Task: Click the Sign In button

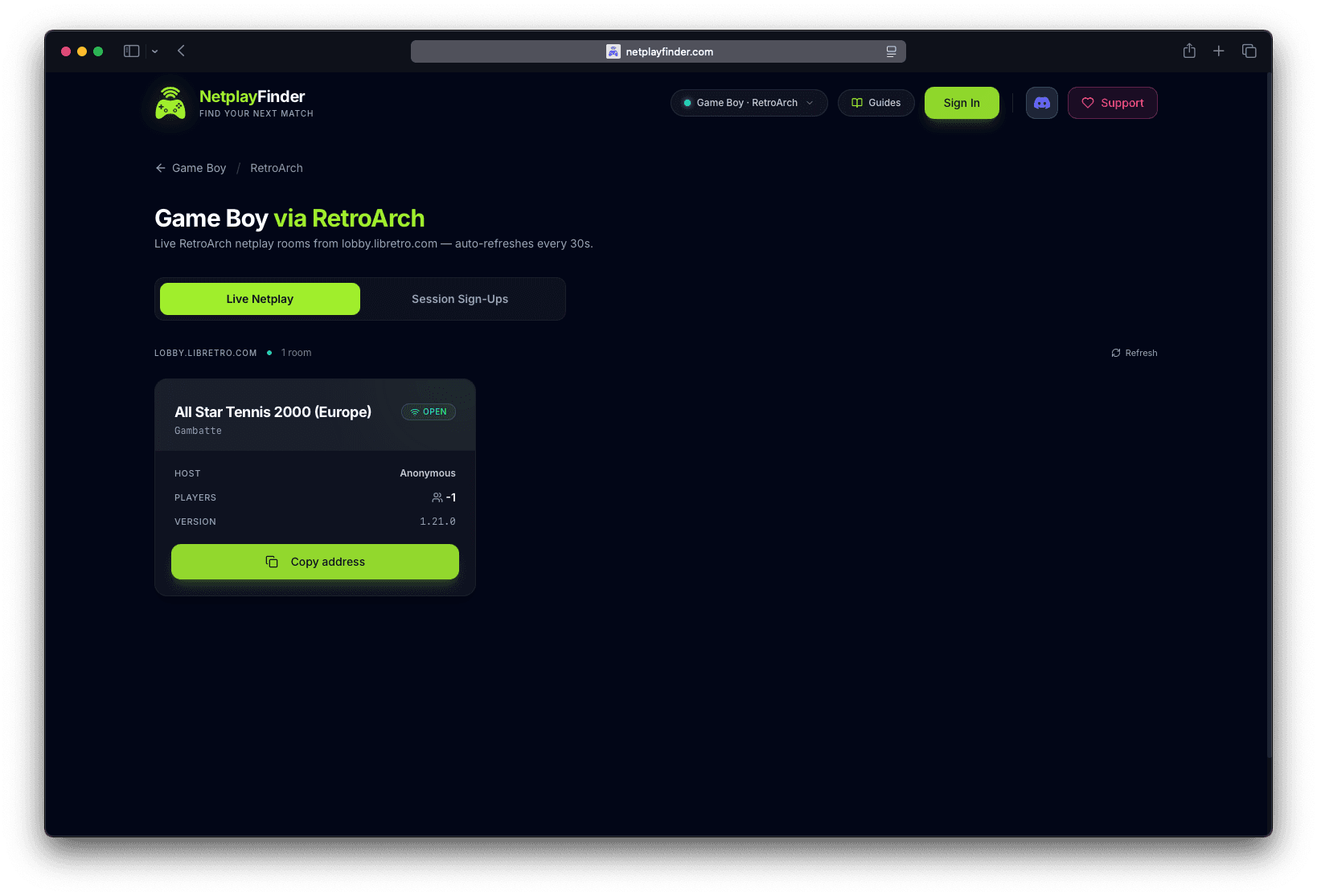Action: (x=962, y=103)
